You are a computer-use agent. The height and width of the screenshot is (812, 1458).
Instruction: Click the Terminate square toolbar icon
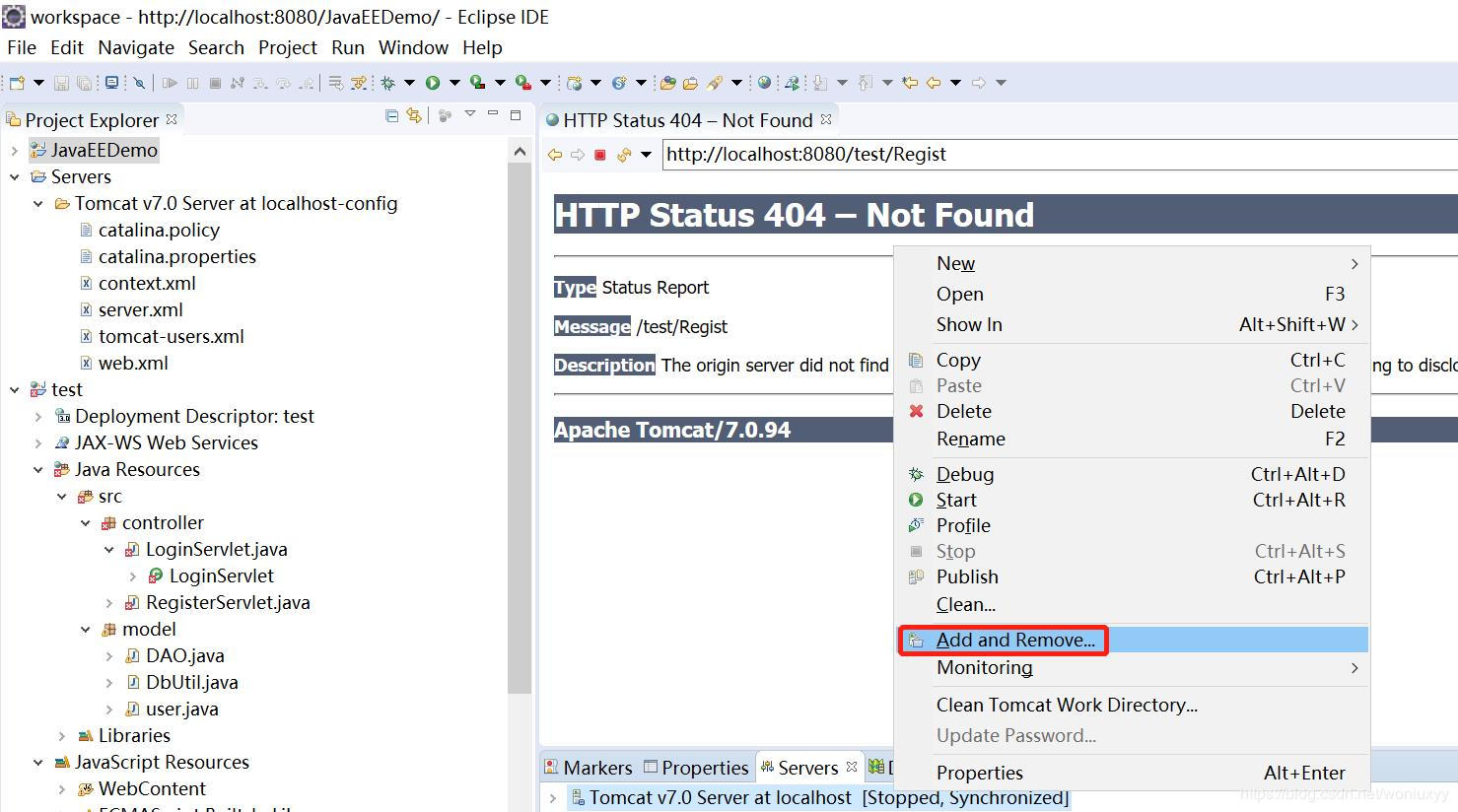[x=215, y=83]
